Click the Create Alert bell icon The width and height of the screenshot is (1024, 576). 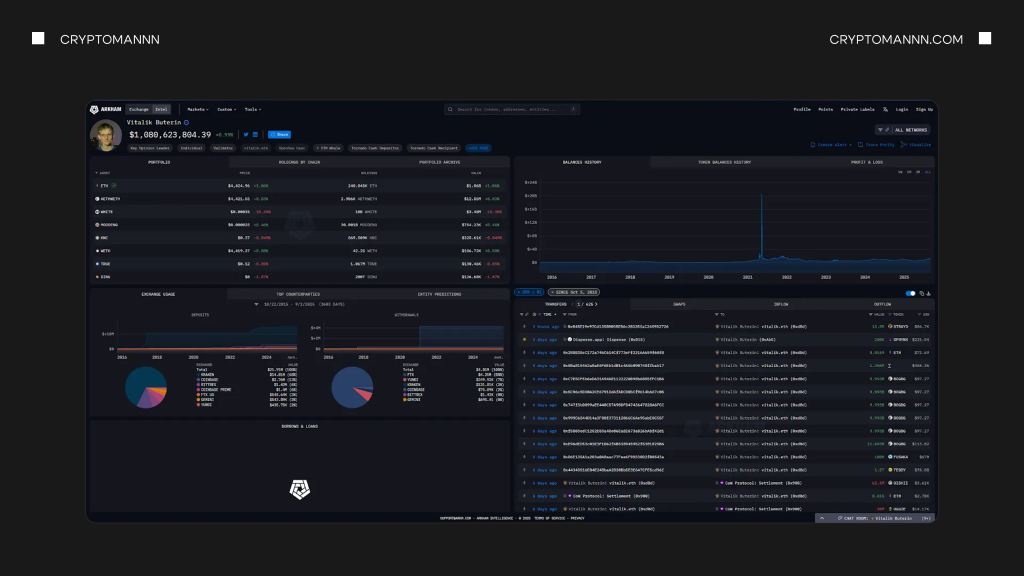click(x=813, y=145)
